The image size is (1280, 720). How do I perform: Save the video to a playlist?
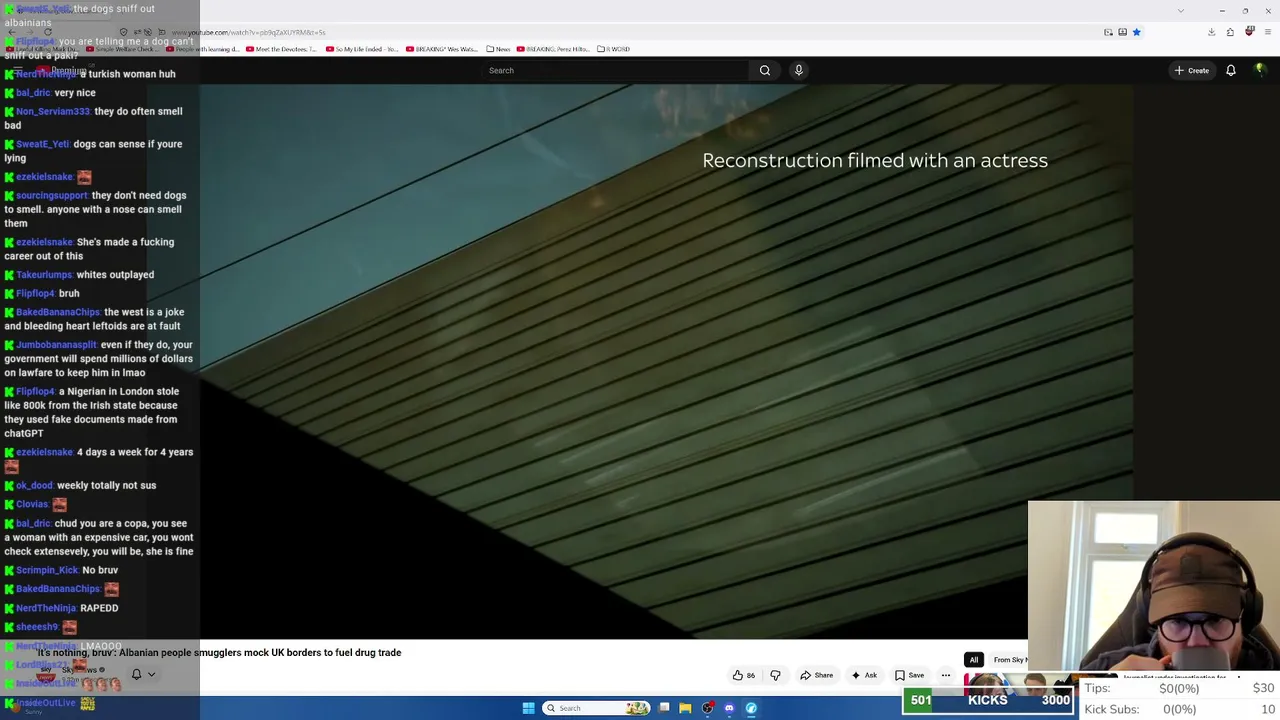910,675
